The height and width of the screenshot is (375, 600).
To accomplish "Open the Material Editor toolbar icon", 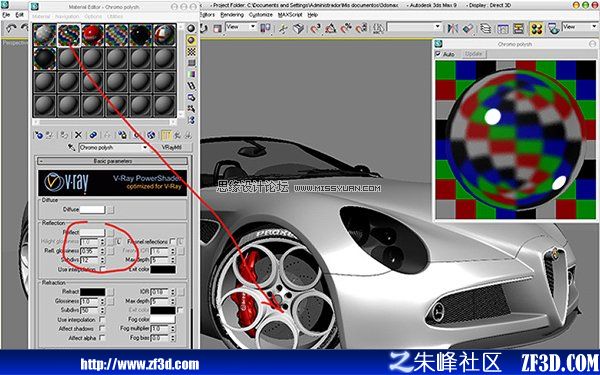I will tap(537, 28).
